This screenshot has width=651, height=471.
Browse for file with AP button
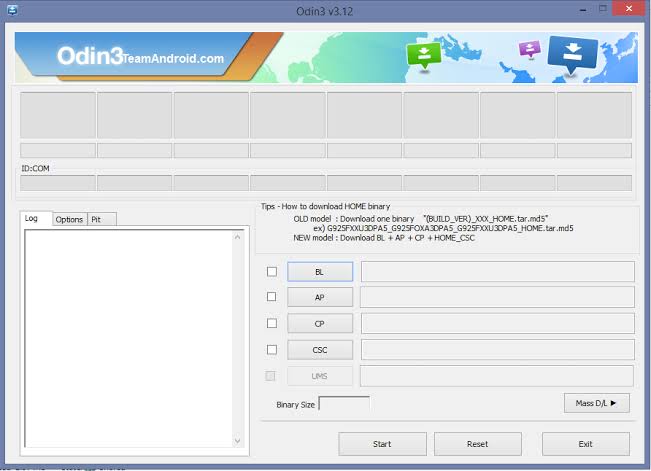point(319,297)
